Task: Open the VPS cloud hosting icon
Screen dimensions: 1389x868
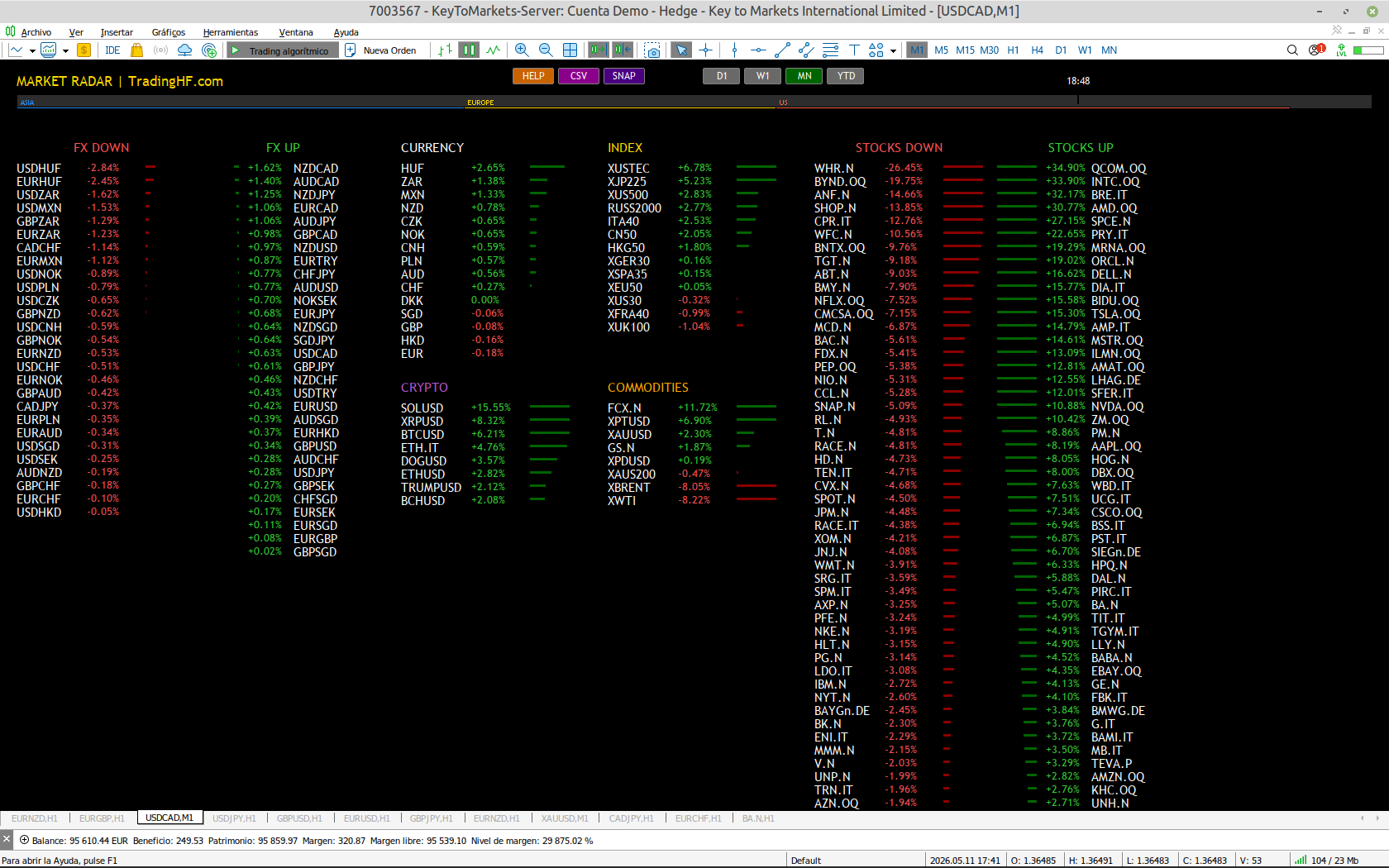Action: click(185, 50)
